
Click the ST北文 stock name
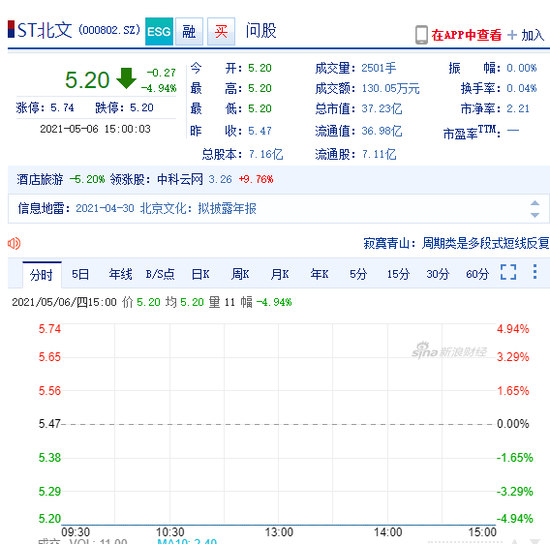point(45,31)
